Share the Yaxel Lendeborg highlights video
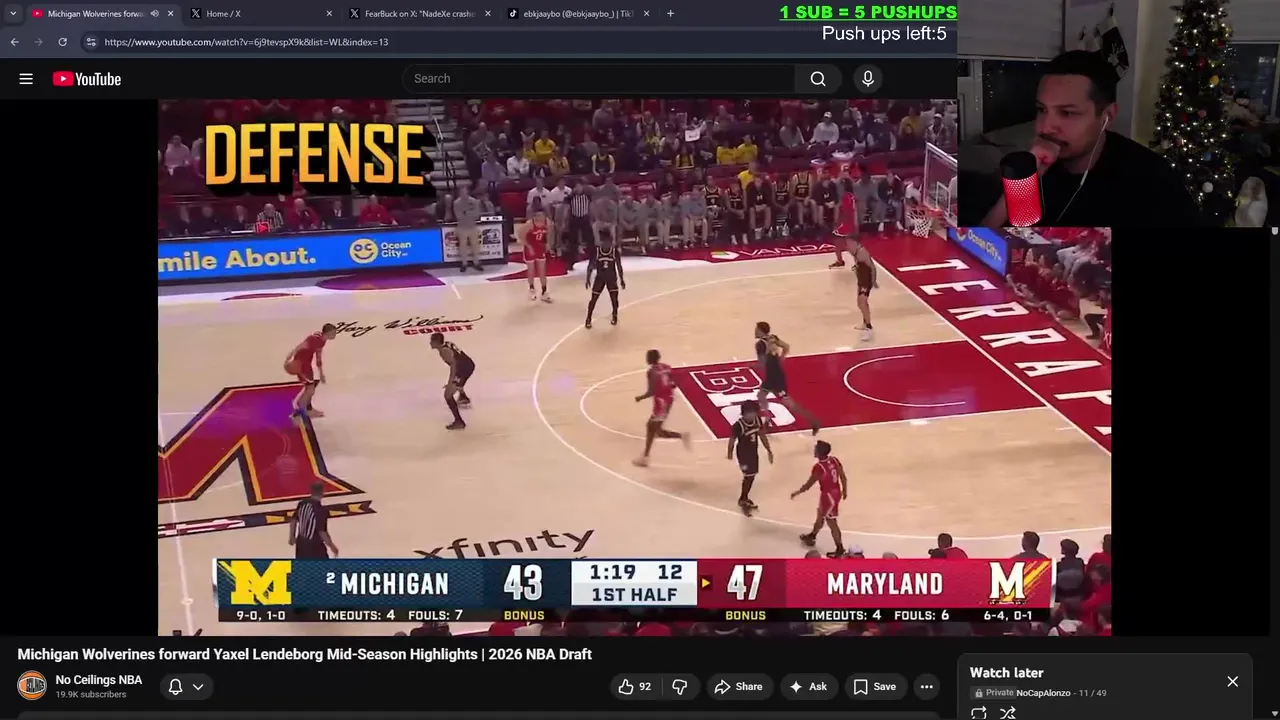This screenshot has width=1280, height=720. point(738,686)
